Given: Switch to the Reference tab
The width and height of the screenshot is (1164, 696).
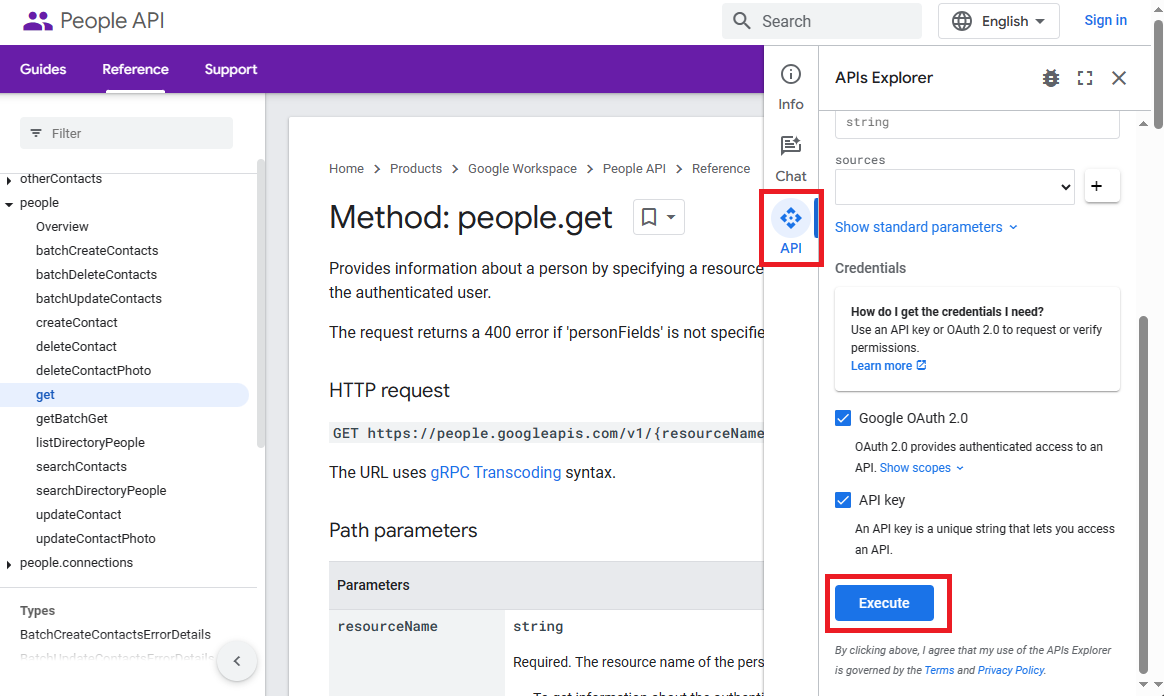Looking at the screenshot, I should pos(135,69).
